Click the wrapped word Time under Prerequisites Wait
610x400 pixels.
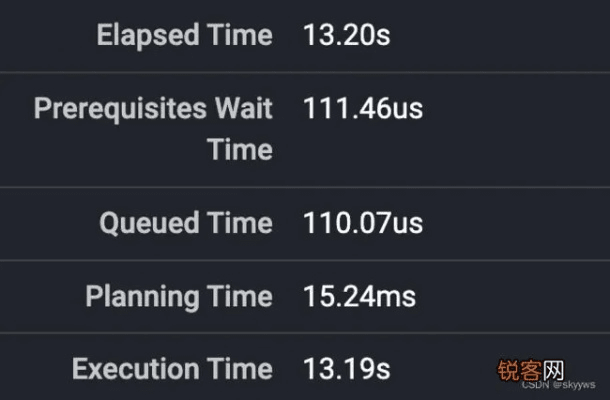pyautogui.click(x=240, y=150)
